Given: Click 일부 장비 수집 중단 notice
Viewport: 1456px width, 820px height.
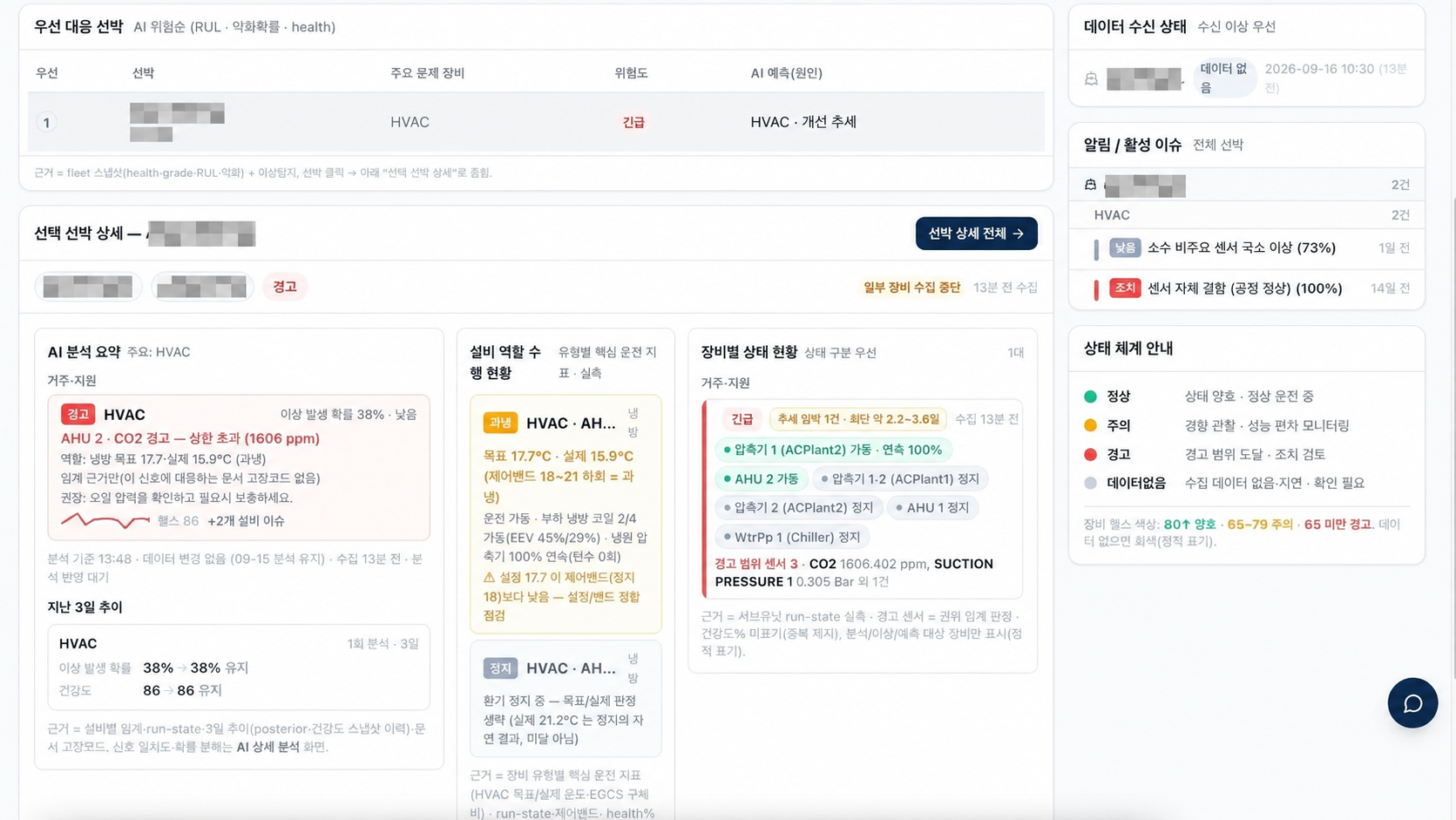Looking at the screenshot, I should tap(911, 288).
